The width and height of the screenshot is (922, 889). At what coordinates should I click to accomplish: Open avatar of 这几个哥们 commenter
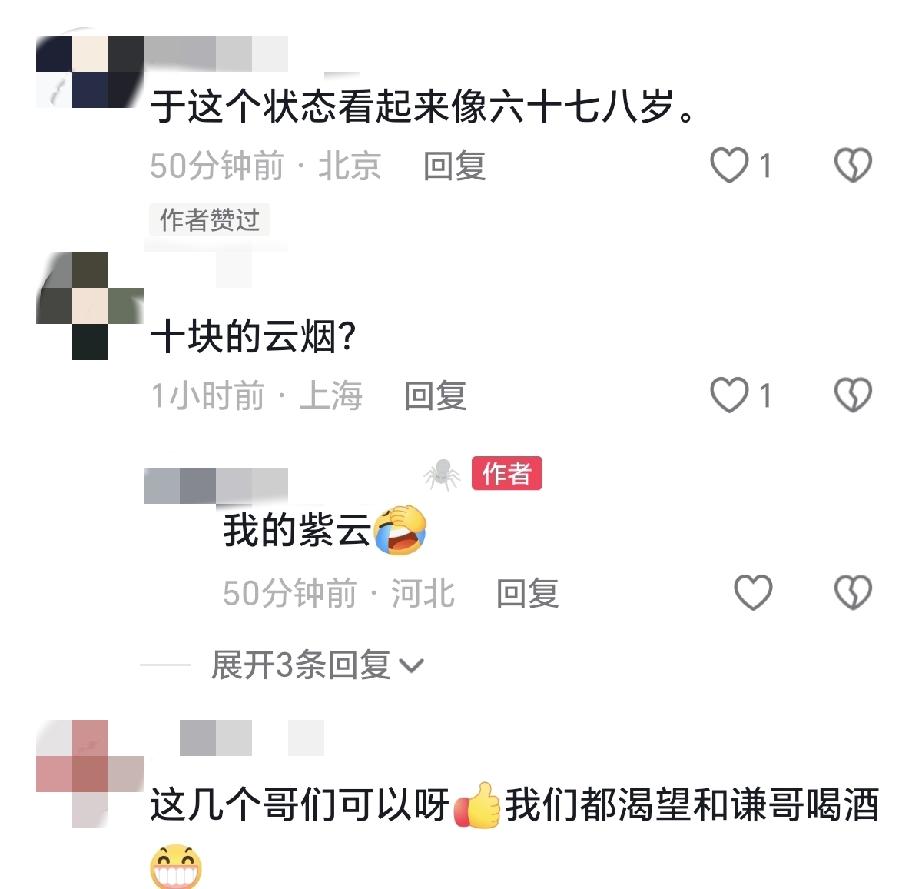89,773
